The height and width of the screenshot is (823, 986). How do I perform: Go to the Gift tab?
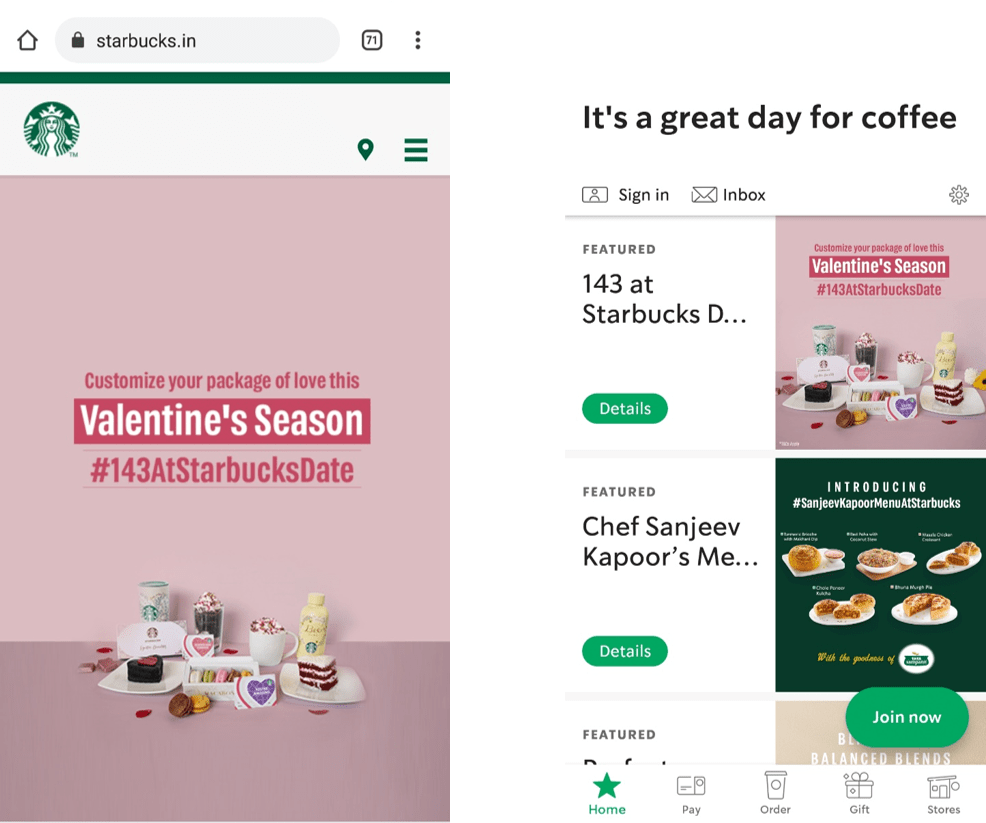859,794
